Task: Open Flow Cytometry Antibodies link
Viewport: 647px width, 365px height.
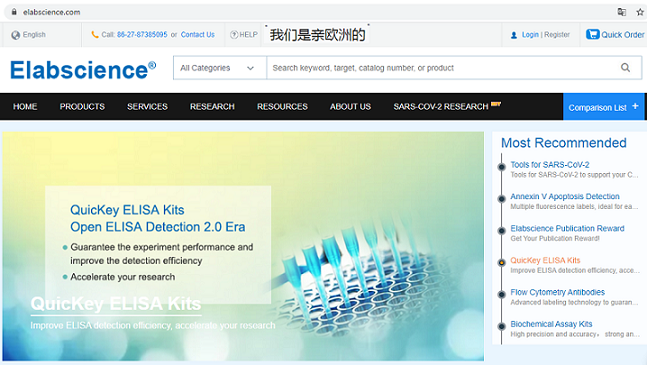Action: tap(557, 292)
